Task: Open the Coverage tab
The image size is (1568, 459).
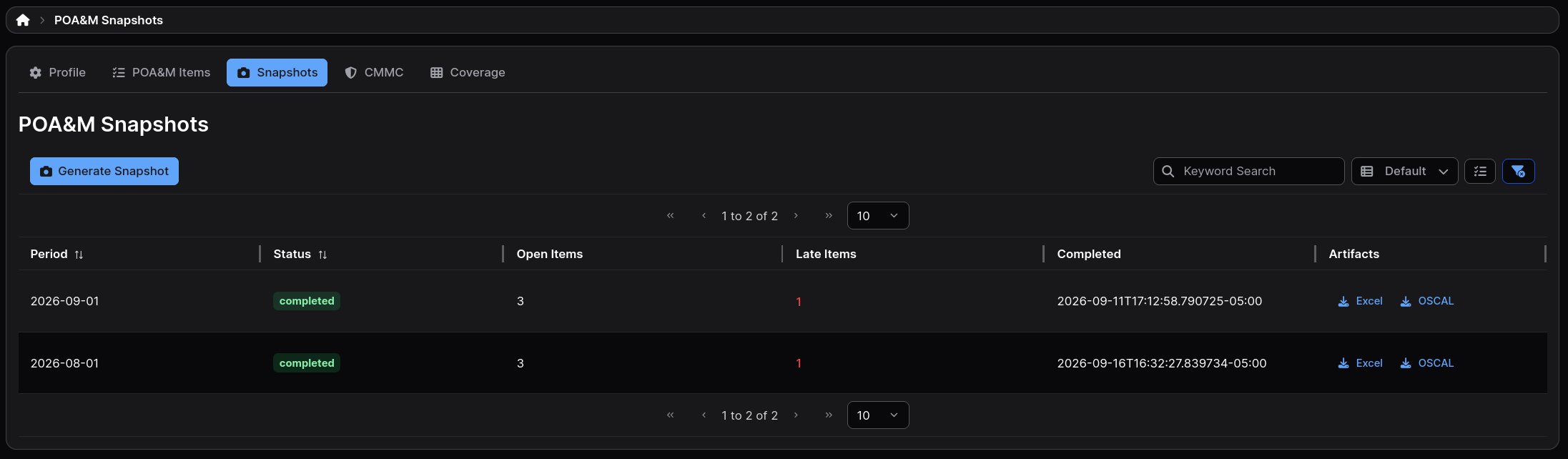Action: pos(468,73)
